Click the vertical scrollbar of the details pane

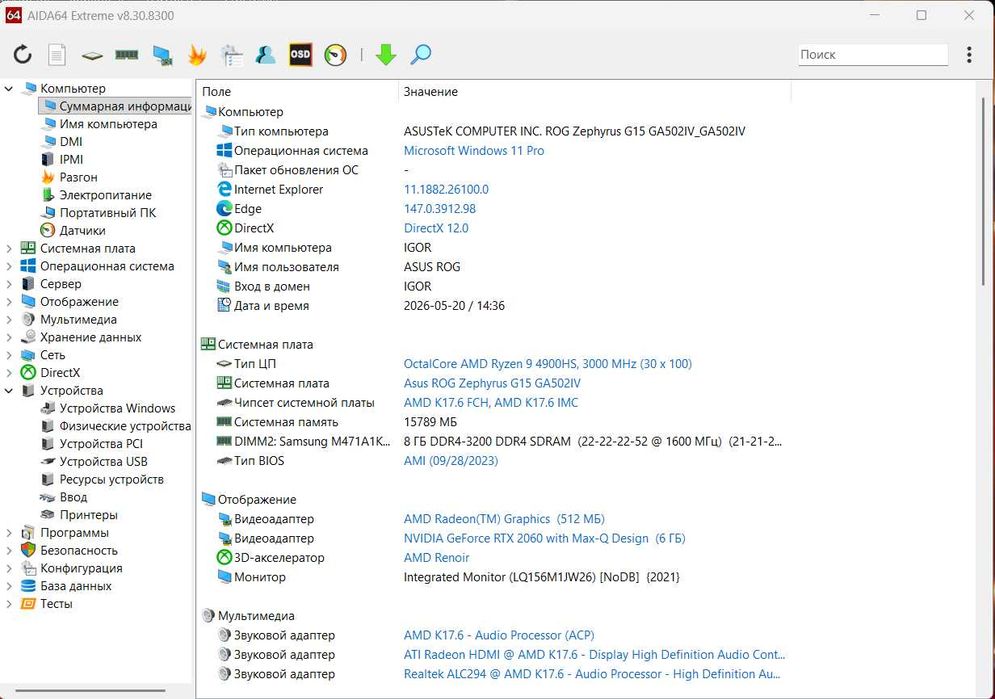pos(984,190)
